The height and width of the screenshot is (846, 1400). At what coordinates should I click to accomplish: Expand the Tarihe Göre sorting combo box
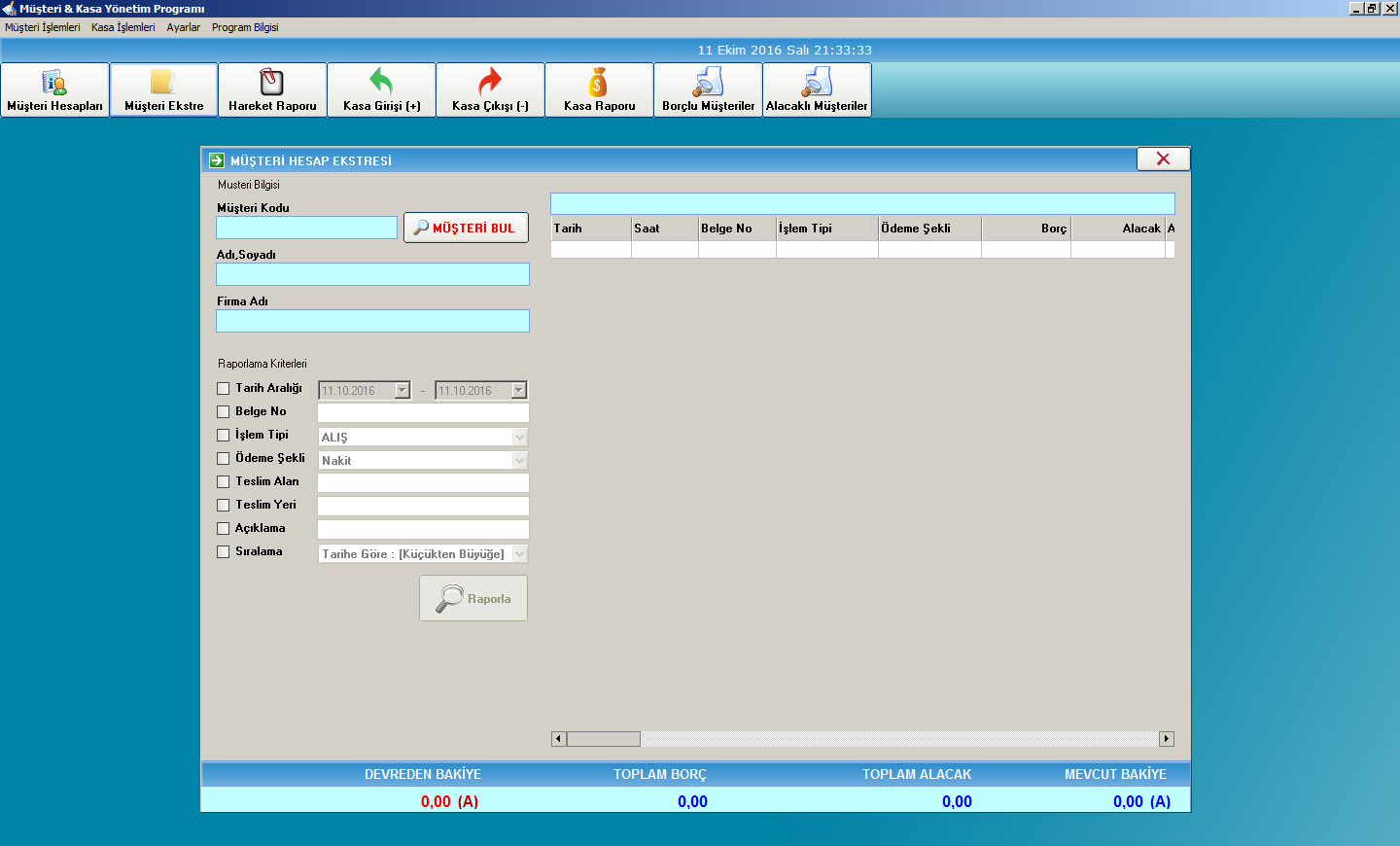[x=519, y=553]
